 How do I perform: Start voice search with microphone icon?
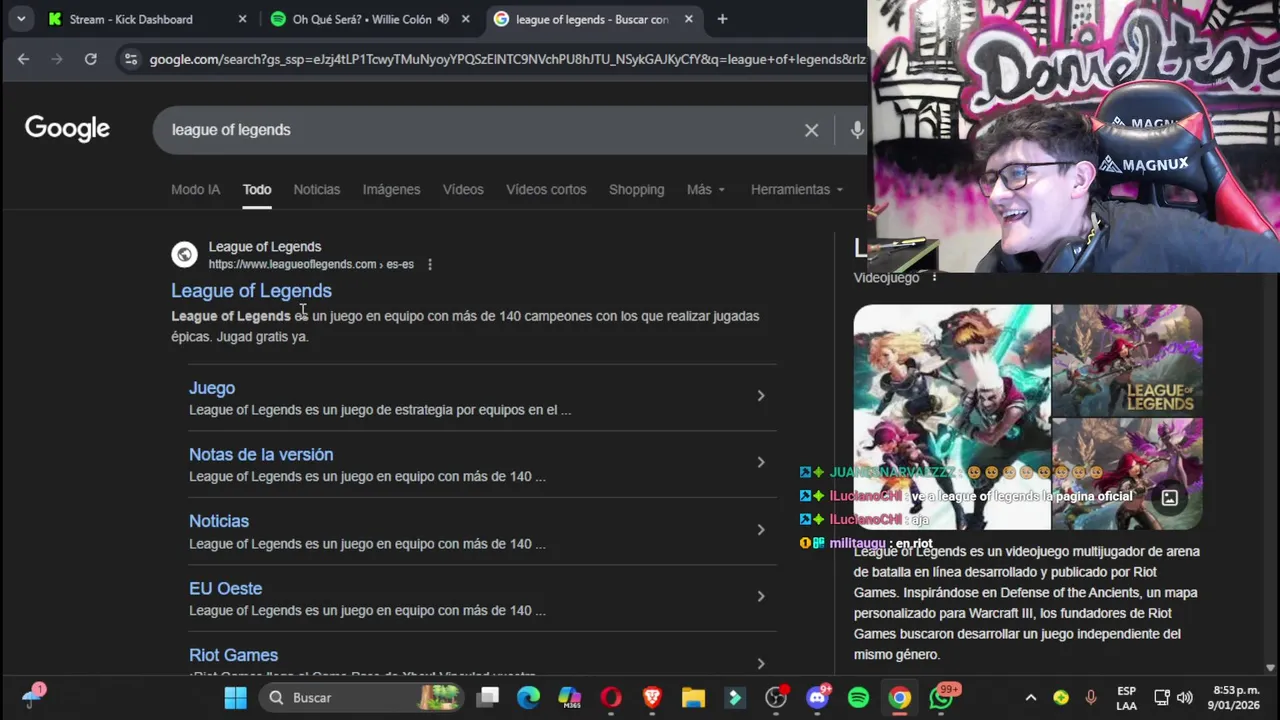click(857, 130)
